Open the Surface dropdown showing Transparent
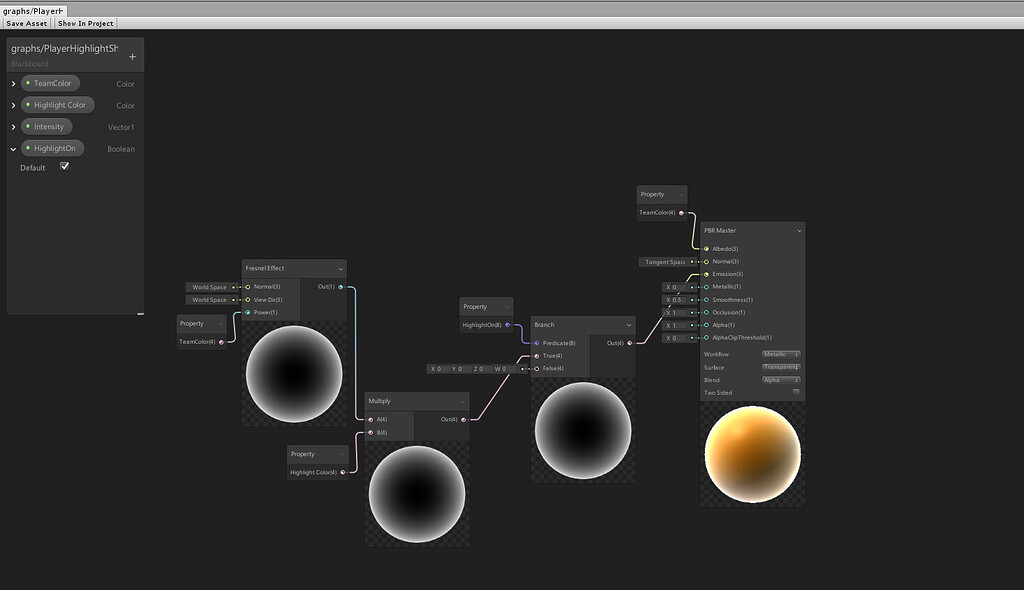Viewport: 1024px width, 590px height. pos(780,367)
